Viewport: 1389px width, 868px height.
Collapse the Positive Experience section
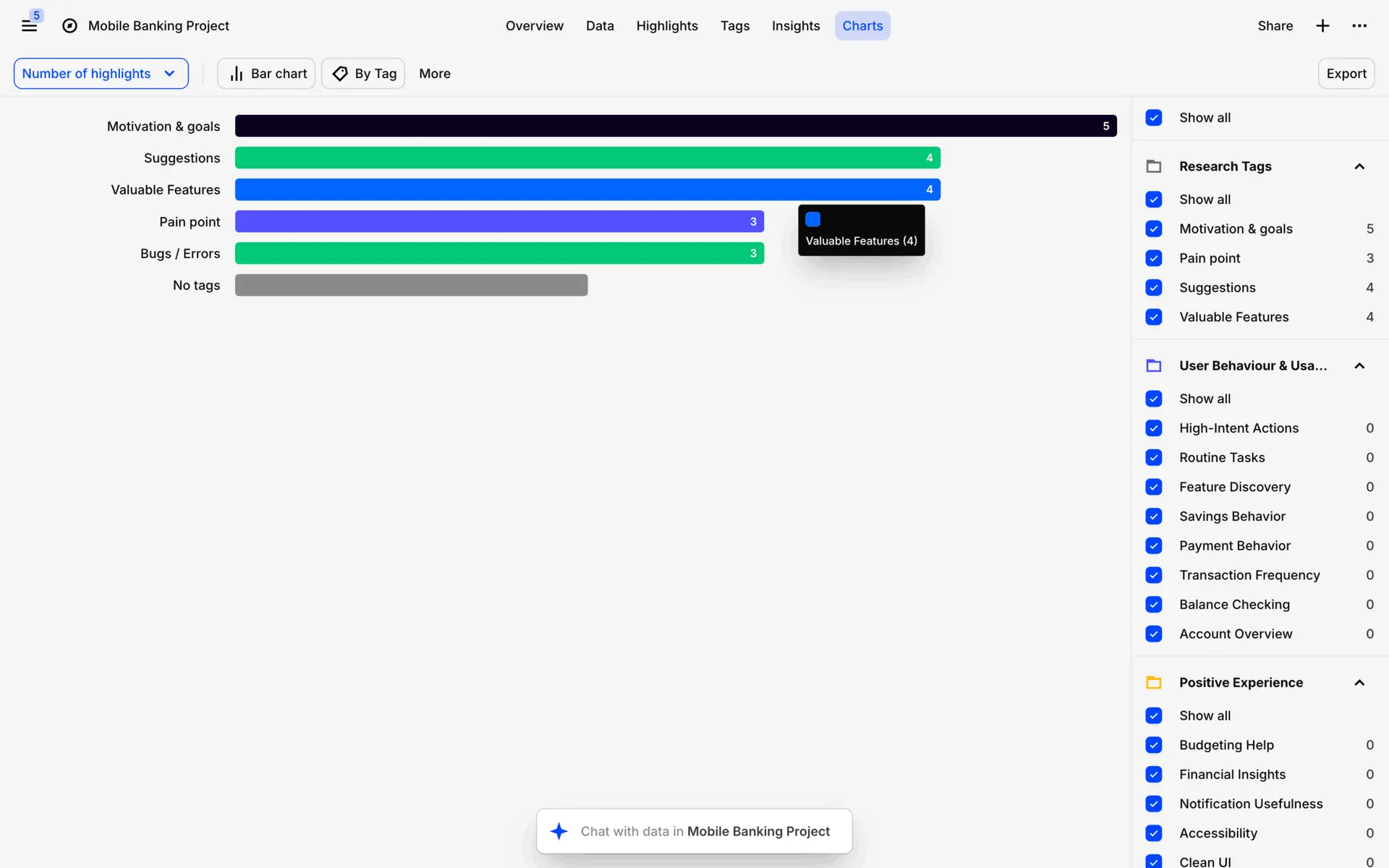click(1359, 683)
